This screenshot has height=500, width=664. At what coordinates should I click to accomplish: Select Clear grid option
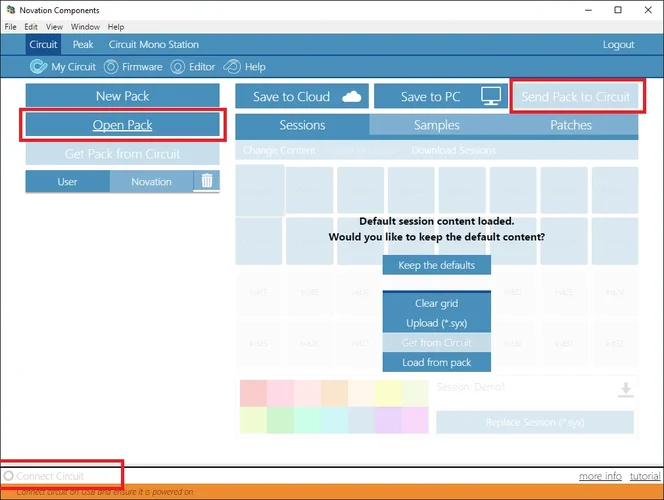437,303
